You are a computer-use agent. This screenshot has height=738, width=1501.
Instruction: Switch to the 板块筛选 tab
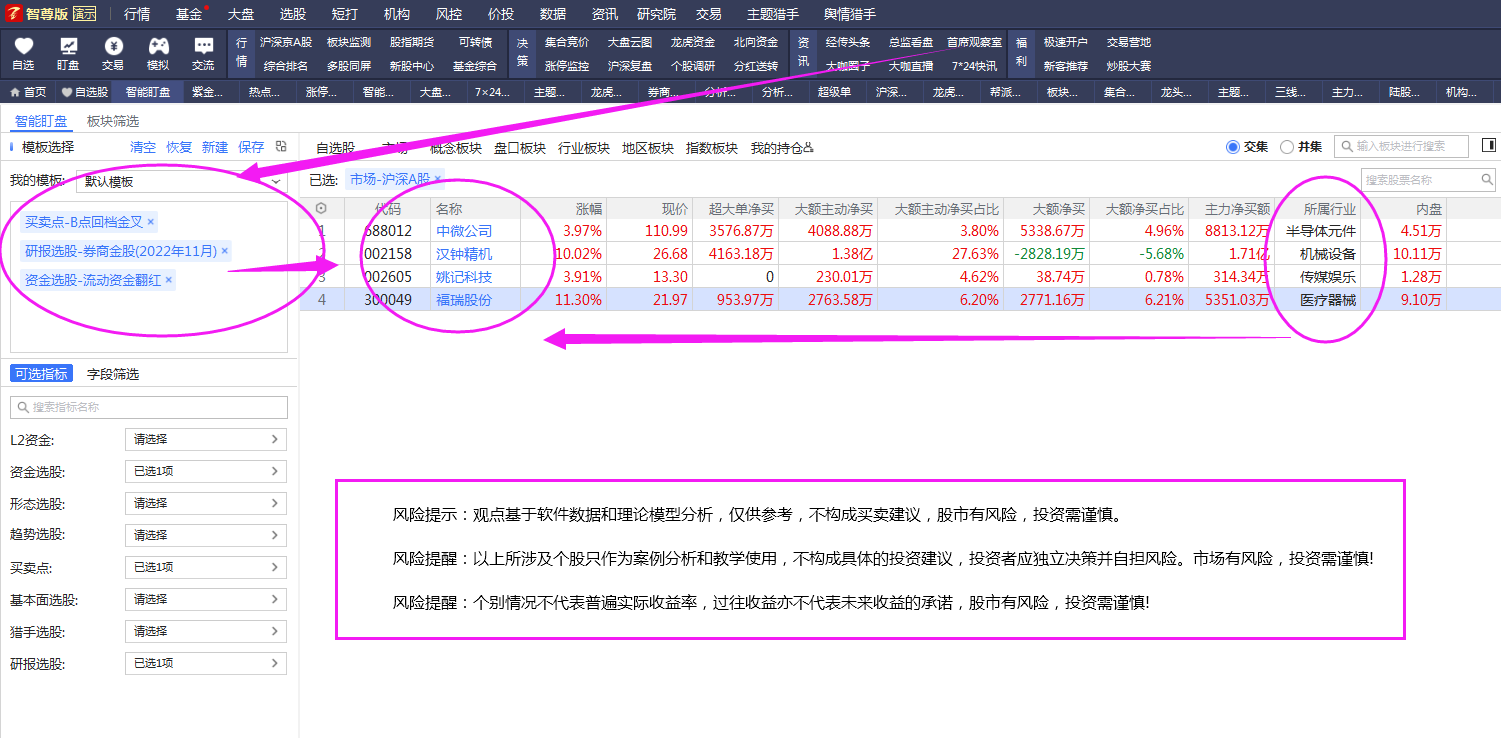click(x=113, y=121)
